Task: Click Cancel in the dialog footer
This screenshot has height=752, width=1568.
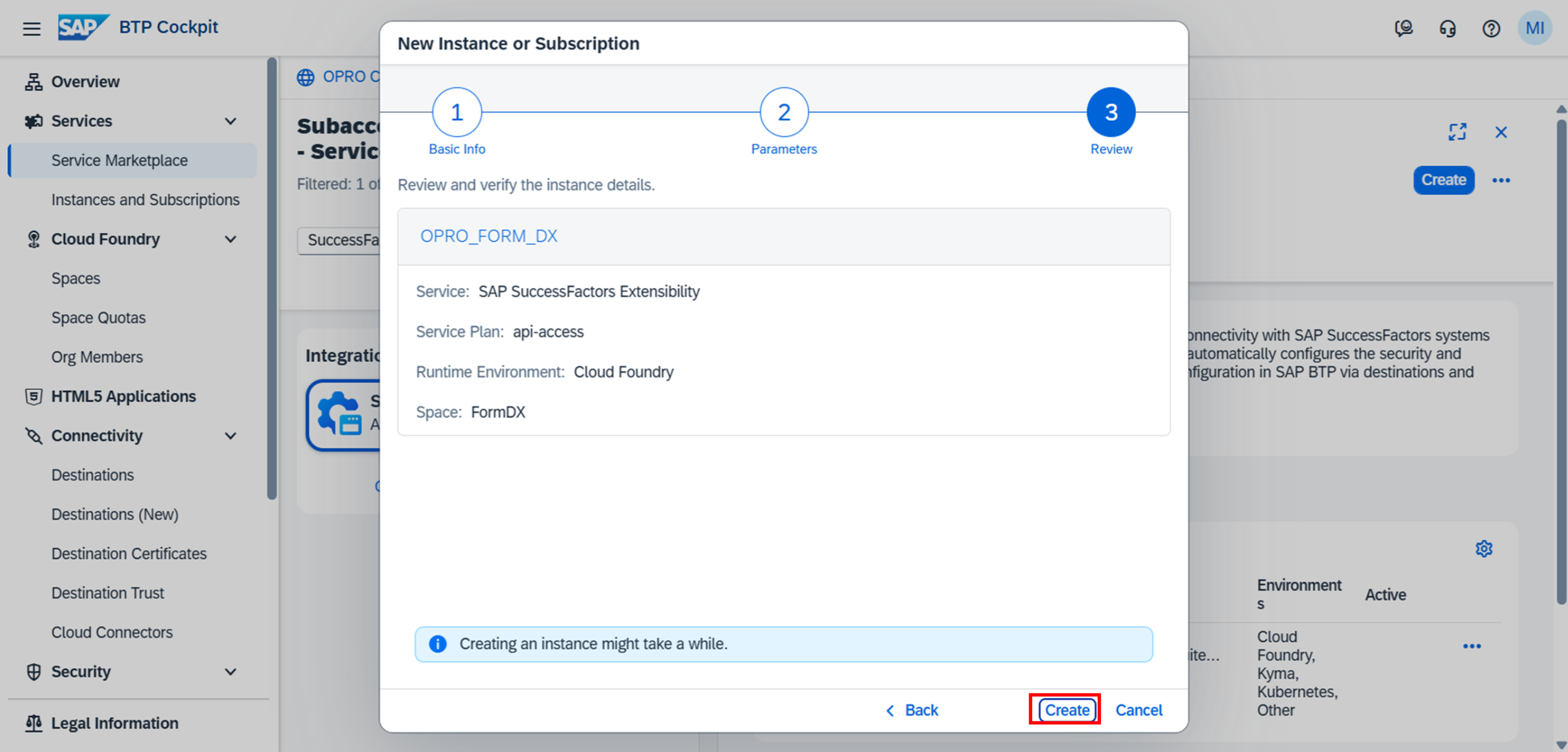Action: tap(1138, 710)
